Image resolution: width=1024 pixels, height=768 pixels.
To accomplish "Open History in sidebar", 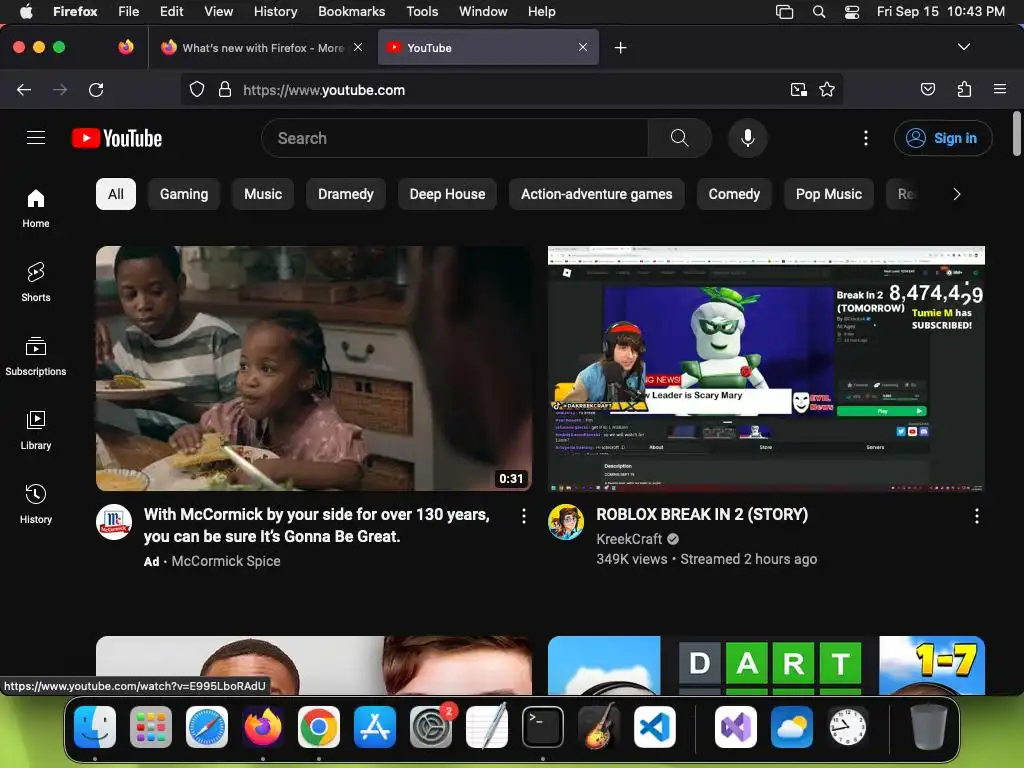I will (x=36, y=504).
